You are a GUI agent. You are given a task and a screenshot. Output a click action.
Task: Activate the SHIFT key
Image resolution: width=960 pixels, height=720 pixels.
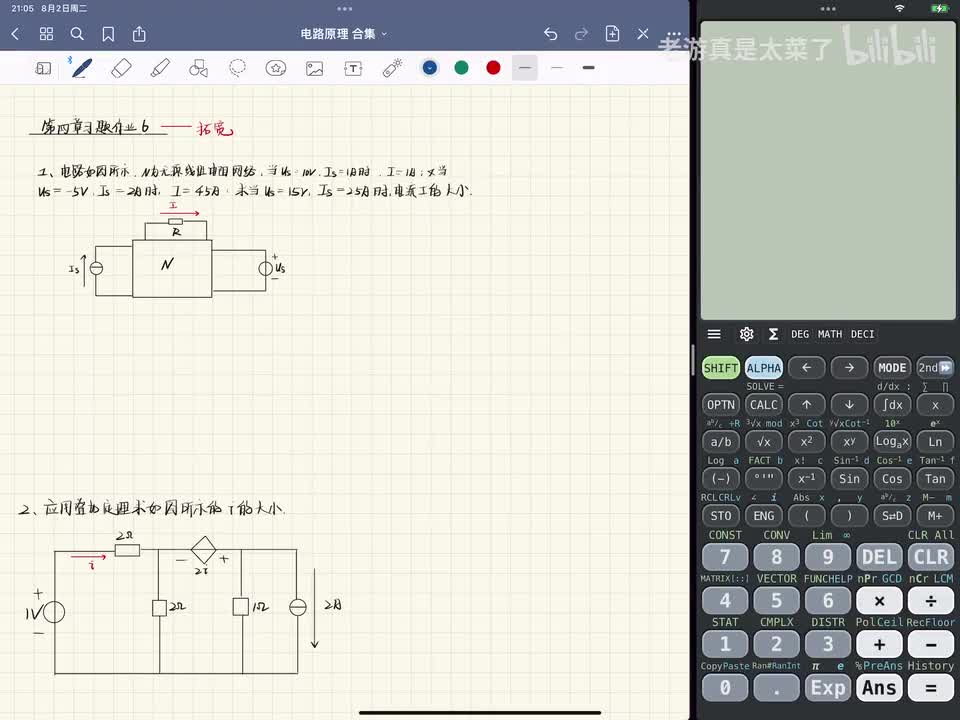(721, 368)
